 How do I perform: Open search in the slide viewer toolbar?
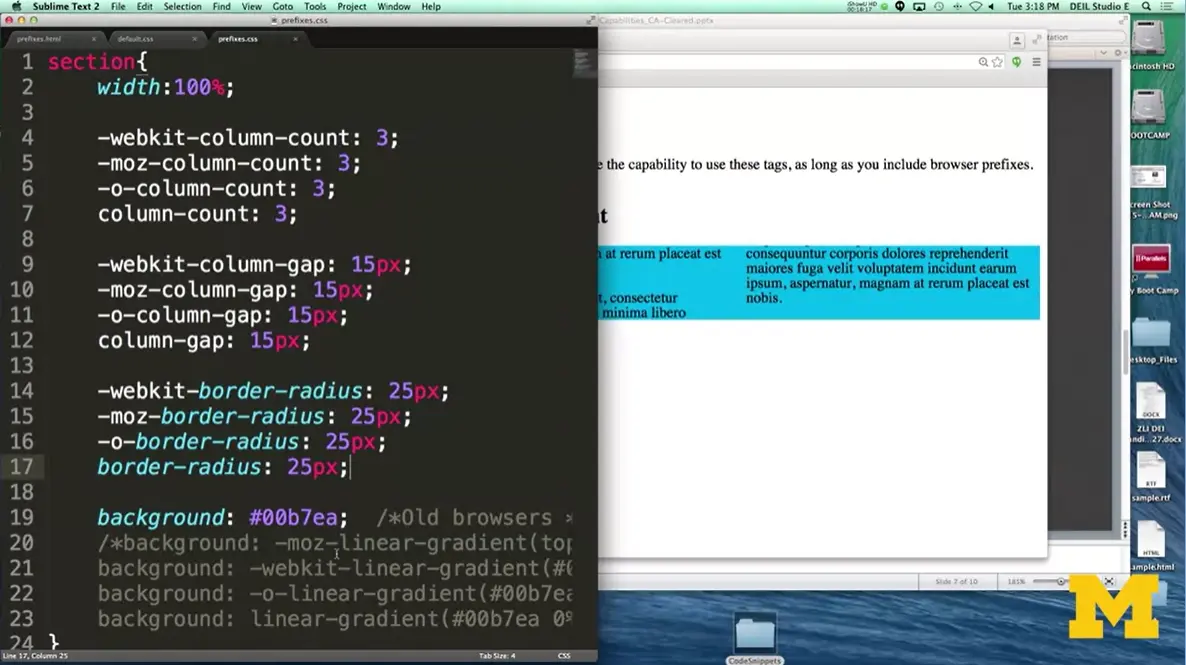pyautogui.click(x=983, y=61)
